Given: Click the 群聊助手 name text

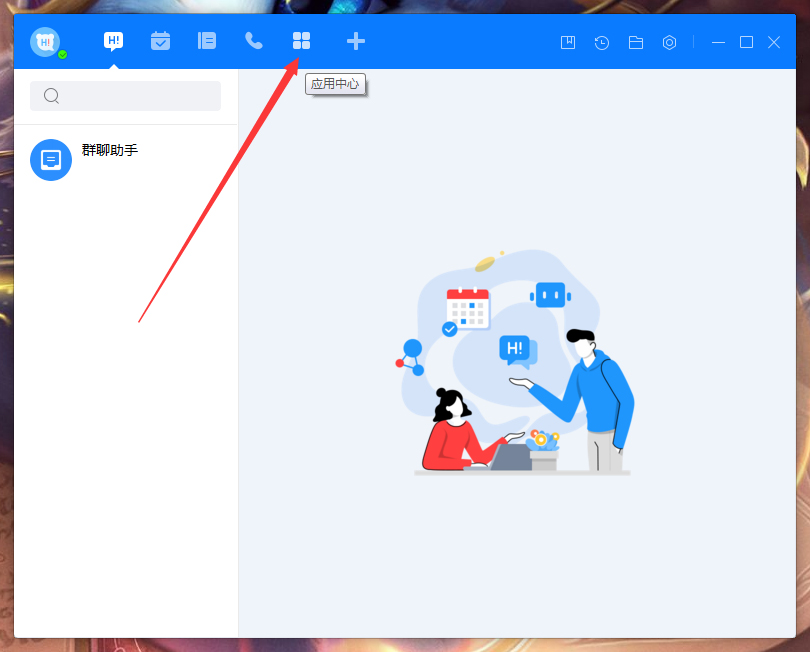Looking at the screenshot, I should click(109, 152).
